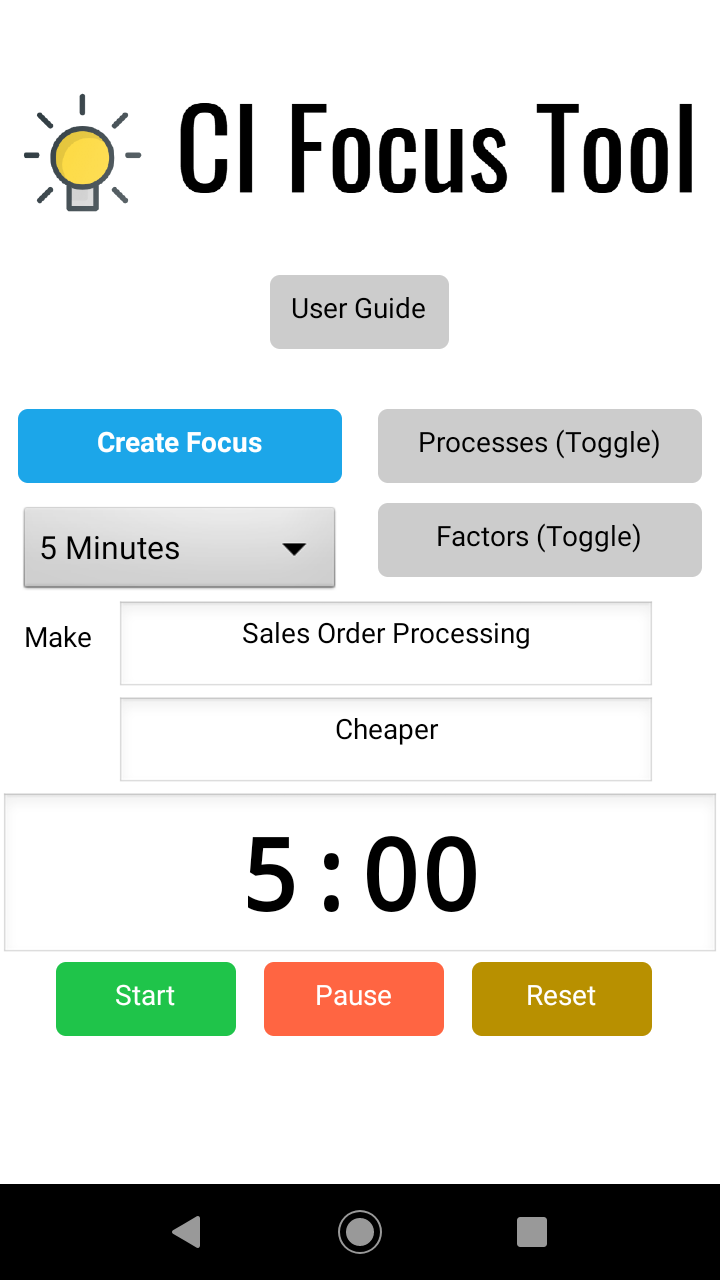Tap the Android home circle icon
Screen dimensions: 720x1280
click(360, 1231)
